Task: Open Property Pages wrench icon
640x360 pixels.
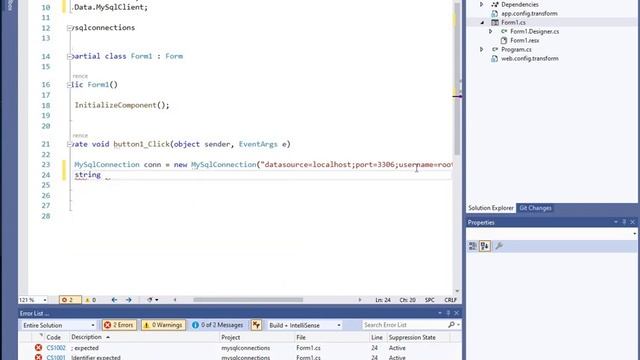Action: point(499,246)
